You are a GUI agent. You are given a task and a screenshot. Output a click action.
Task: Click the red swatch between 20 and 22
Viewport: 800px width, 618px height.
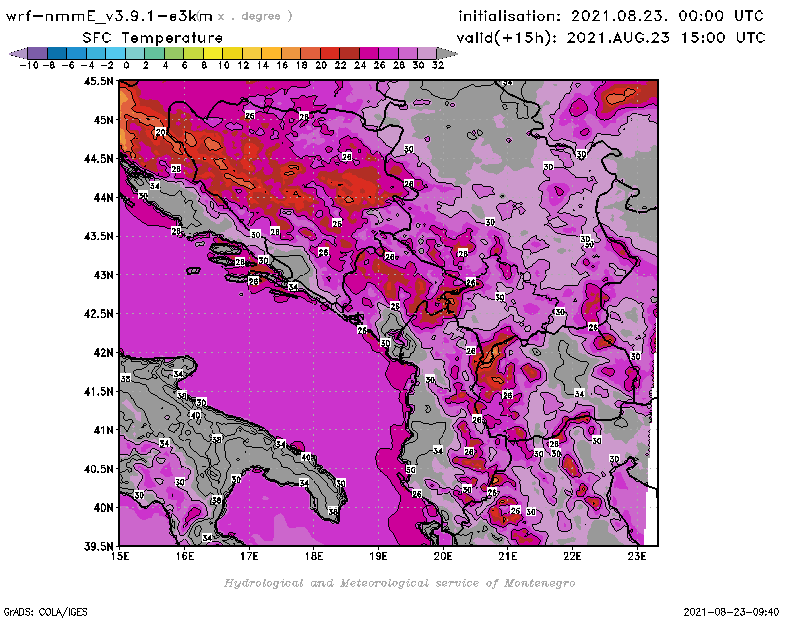330,53
